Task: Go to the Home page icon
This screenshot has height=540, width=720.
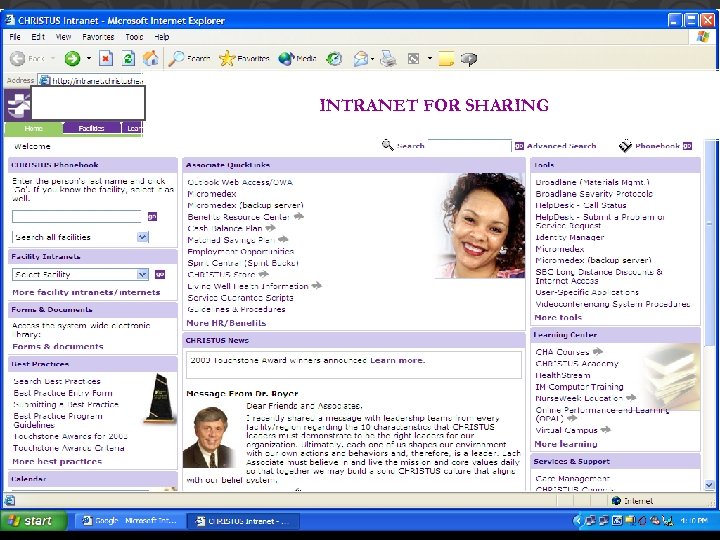Action: [150, 58]
